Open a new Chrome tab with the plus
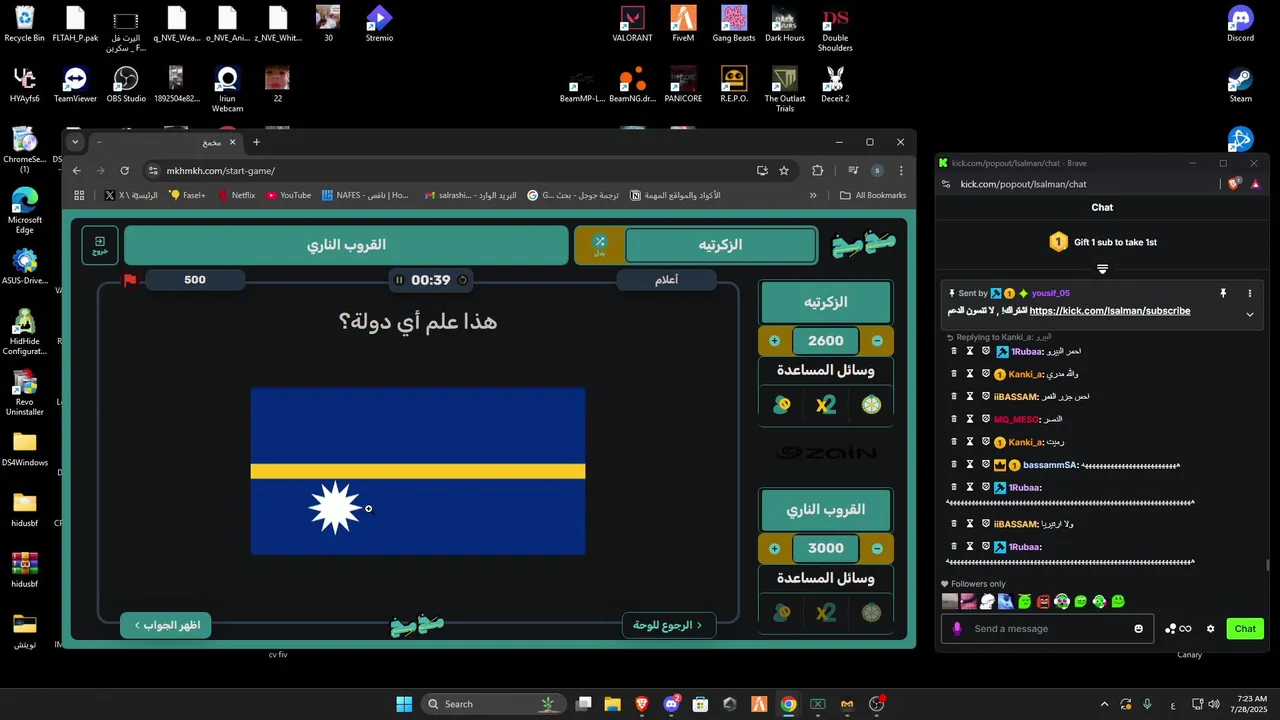The width and height of the screenshot is (1280, 720). [x=256, y=142]
